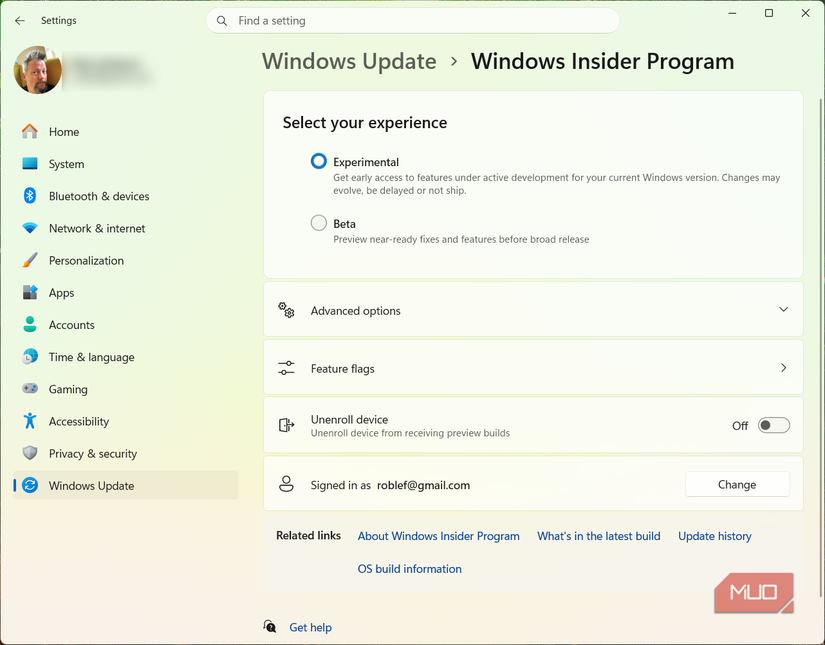Select the Beta radio button
Screen dimensions: 825x645
[319, 223]
